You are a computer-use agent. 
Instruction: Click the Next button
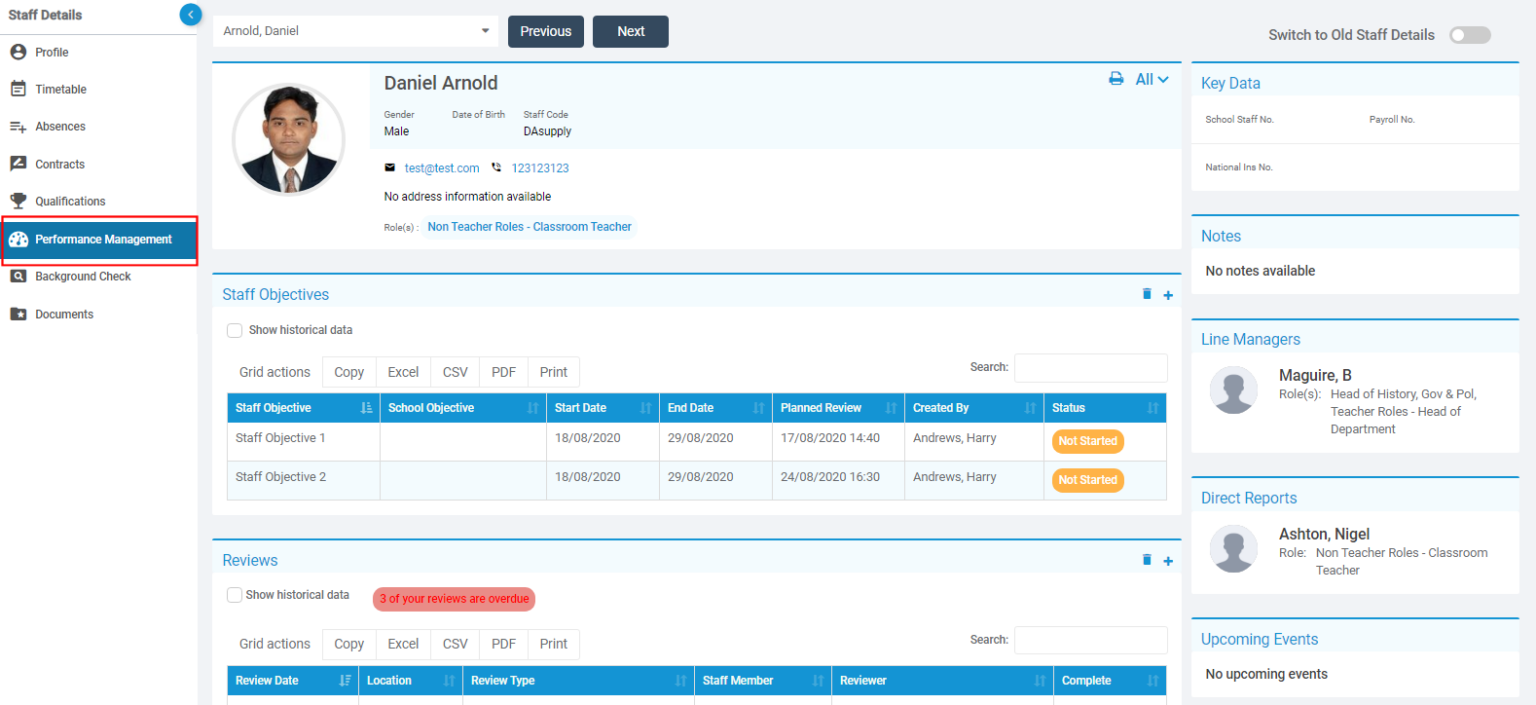[x=630, y=31]
